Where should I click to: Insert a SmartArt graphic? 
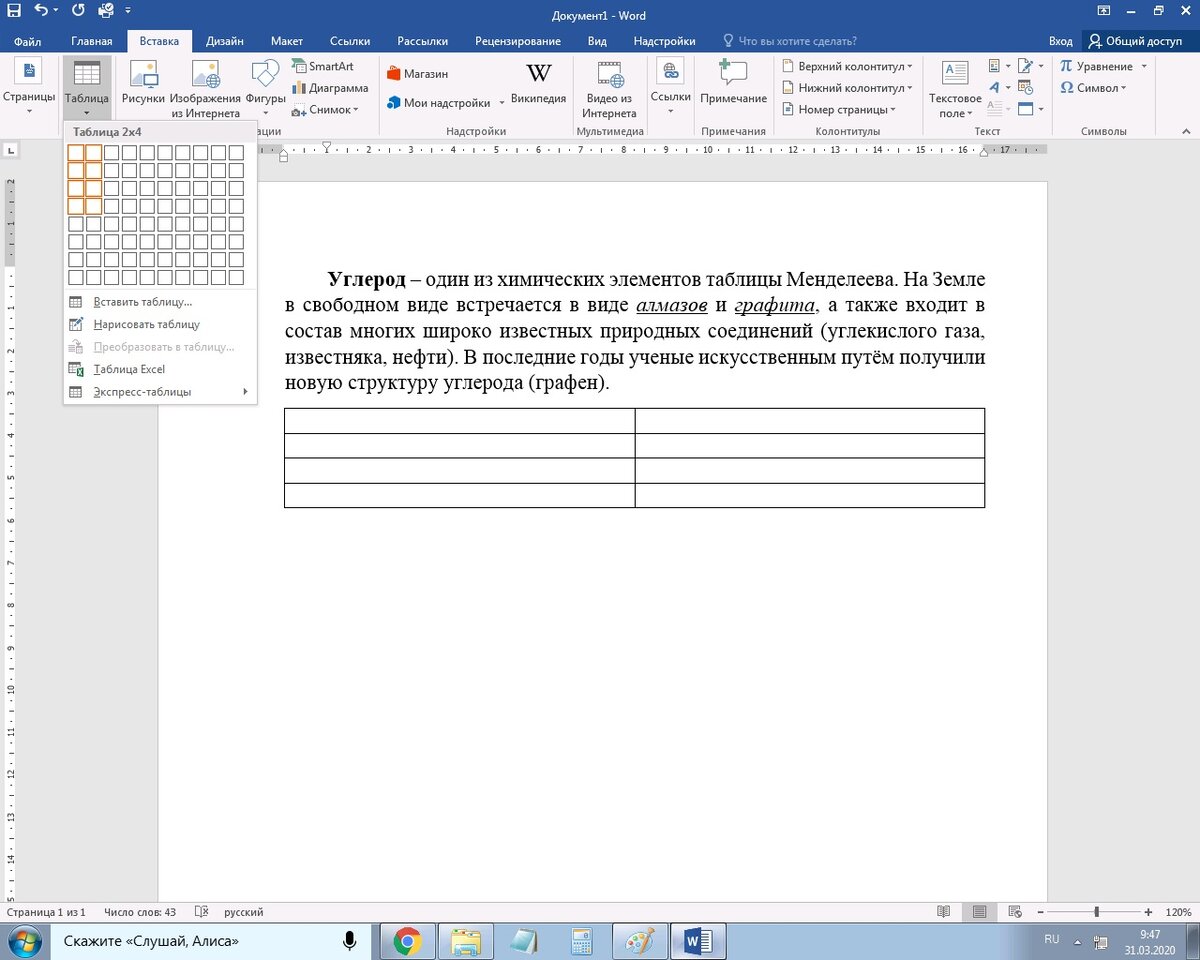coord(323,66)
